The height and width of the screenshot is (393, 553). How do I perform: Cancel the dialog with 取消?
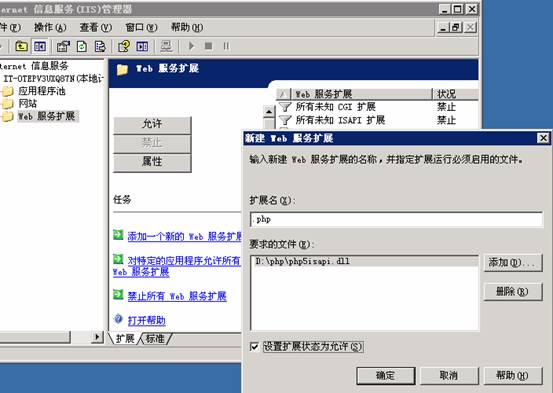(449, 375)
